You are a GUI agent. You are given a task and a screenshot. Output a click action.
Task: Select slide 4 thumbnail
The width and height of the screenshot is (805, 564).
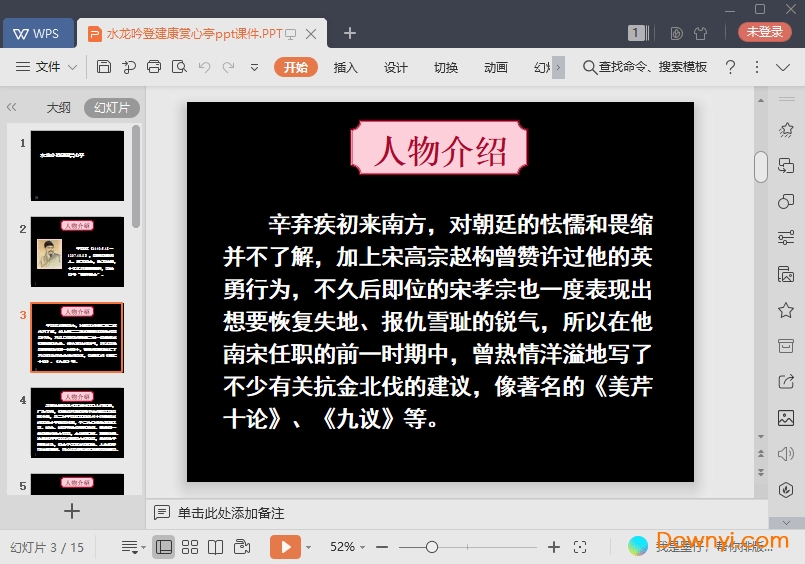click(x=77, y=423)
